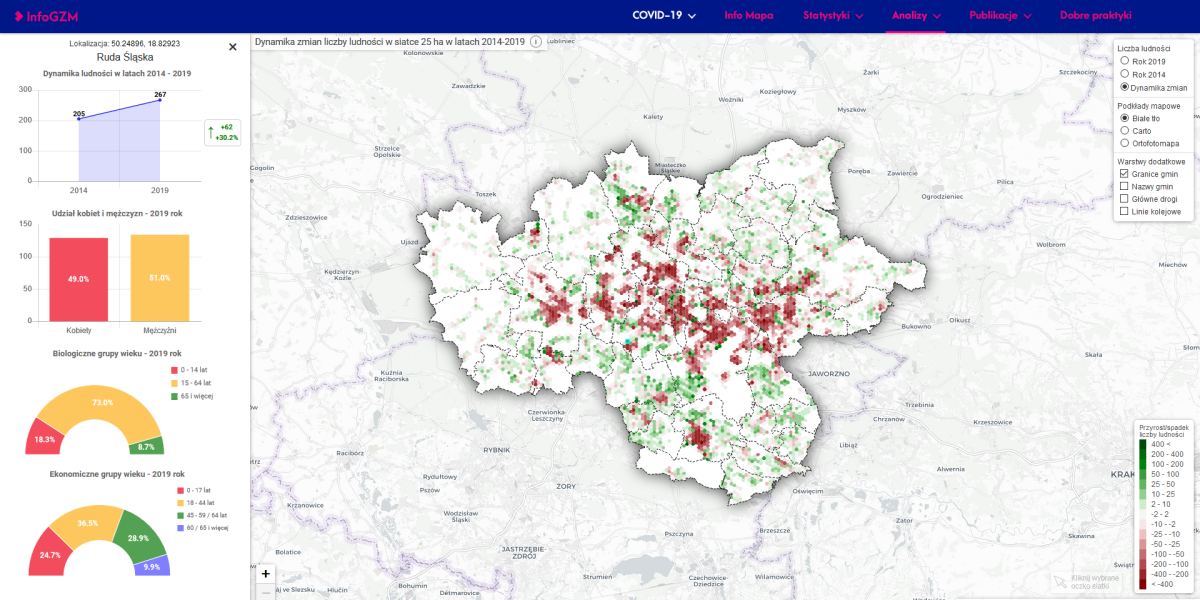The height and width of the screenshot is (600, 1200).
Task: Click dark green '400 <' legend swatch
Action: [x=1142, y=444]
